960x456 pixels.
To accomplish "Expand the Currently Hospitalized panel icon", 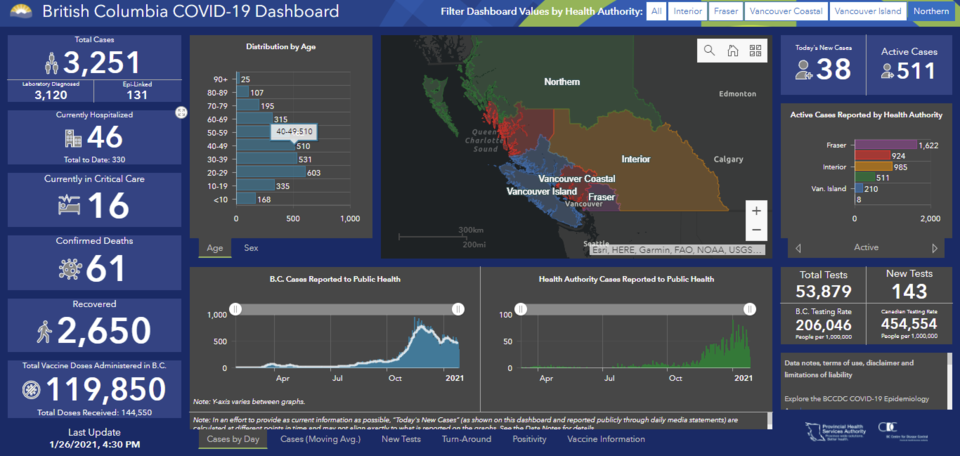I will pyautogui.click(x=181, y=112).
